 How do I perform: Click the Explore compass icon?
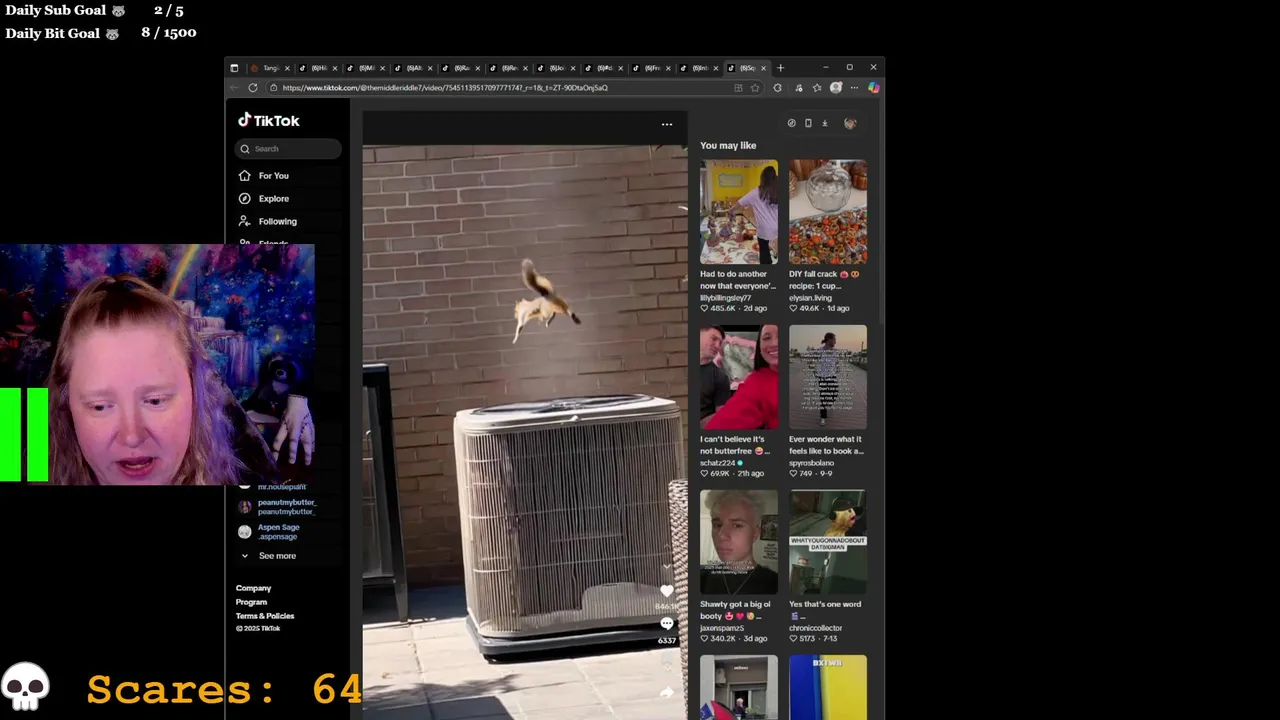tap(244, 199)
